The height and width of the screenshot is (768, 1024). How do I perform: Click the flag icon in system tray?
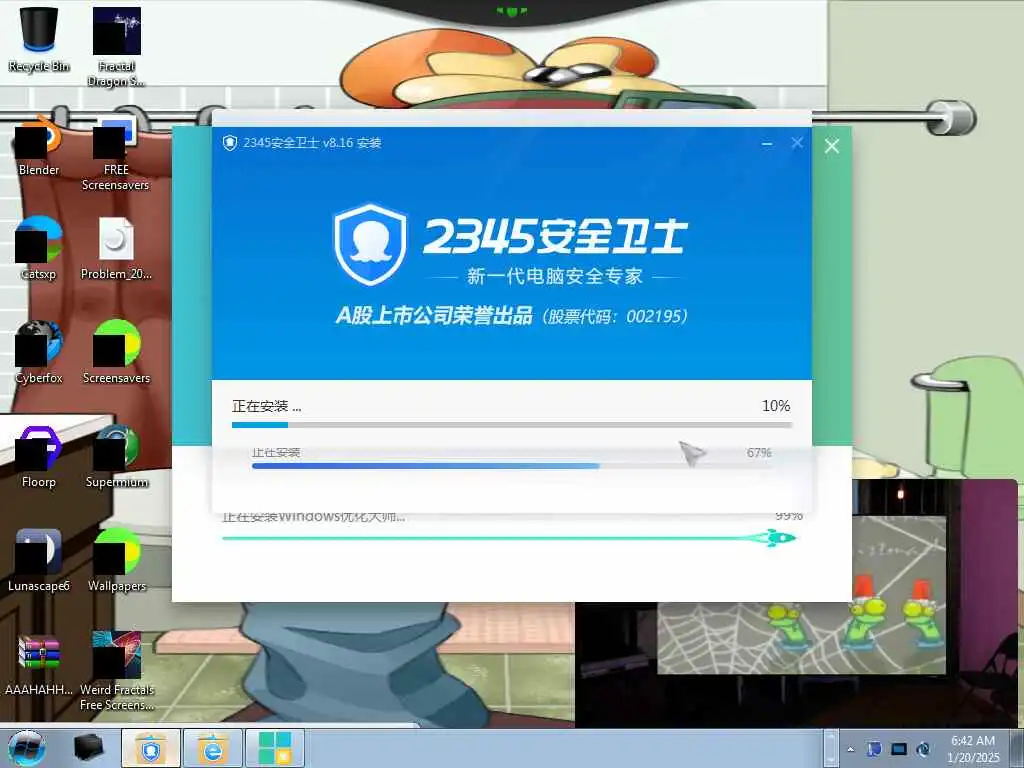(874, 750)
